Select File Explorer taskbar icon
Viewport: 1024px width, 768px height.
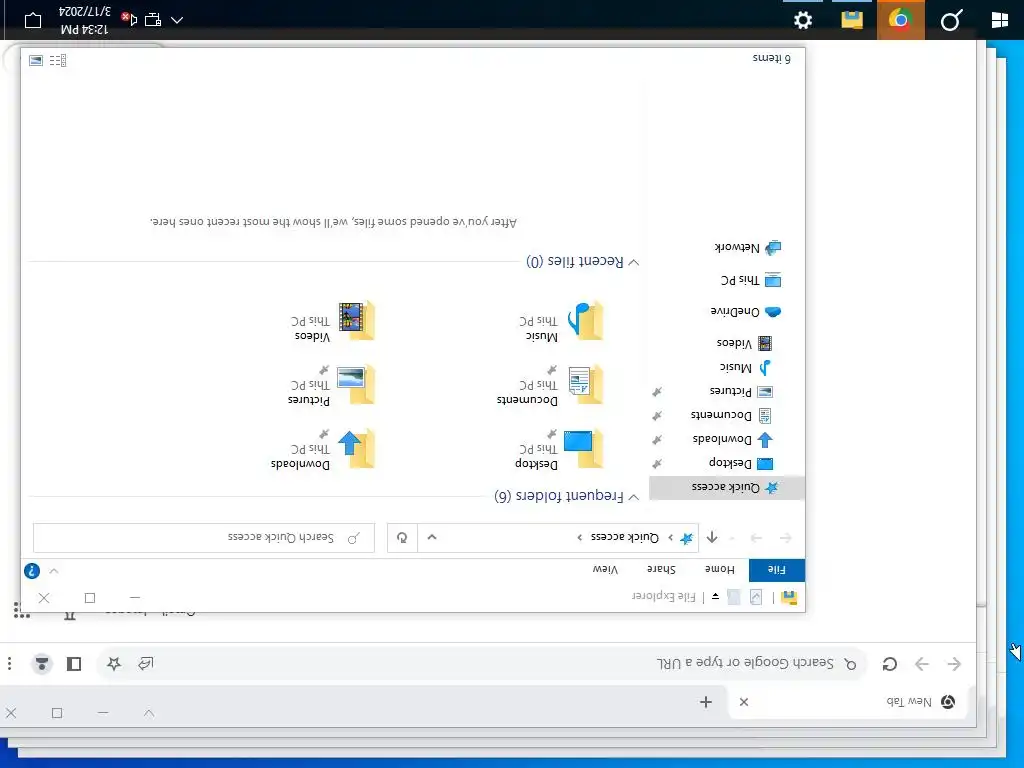pyautogui.click(x=852, y=20)
